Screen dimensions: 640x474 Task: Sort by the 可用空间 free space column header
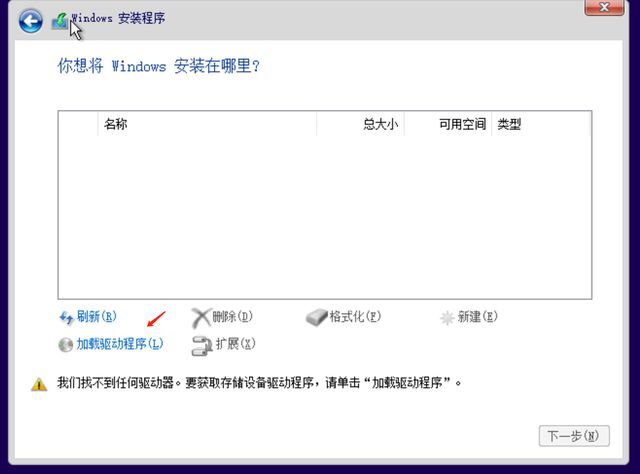point(461,124)
